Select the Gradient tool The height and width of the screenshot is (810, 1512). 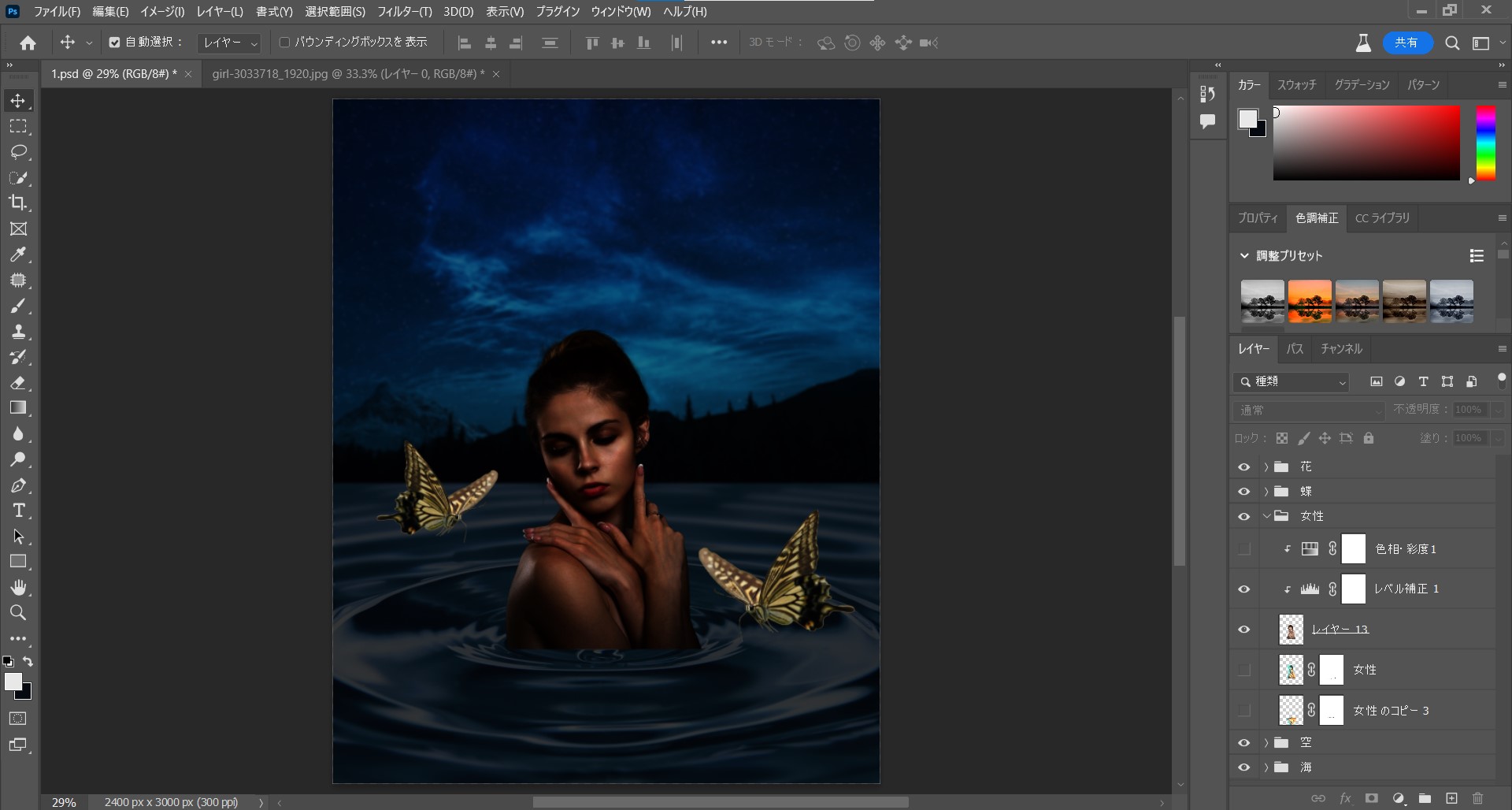click(18, 408)
